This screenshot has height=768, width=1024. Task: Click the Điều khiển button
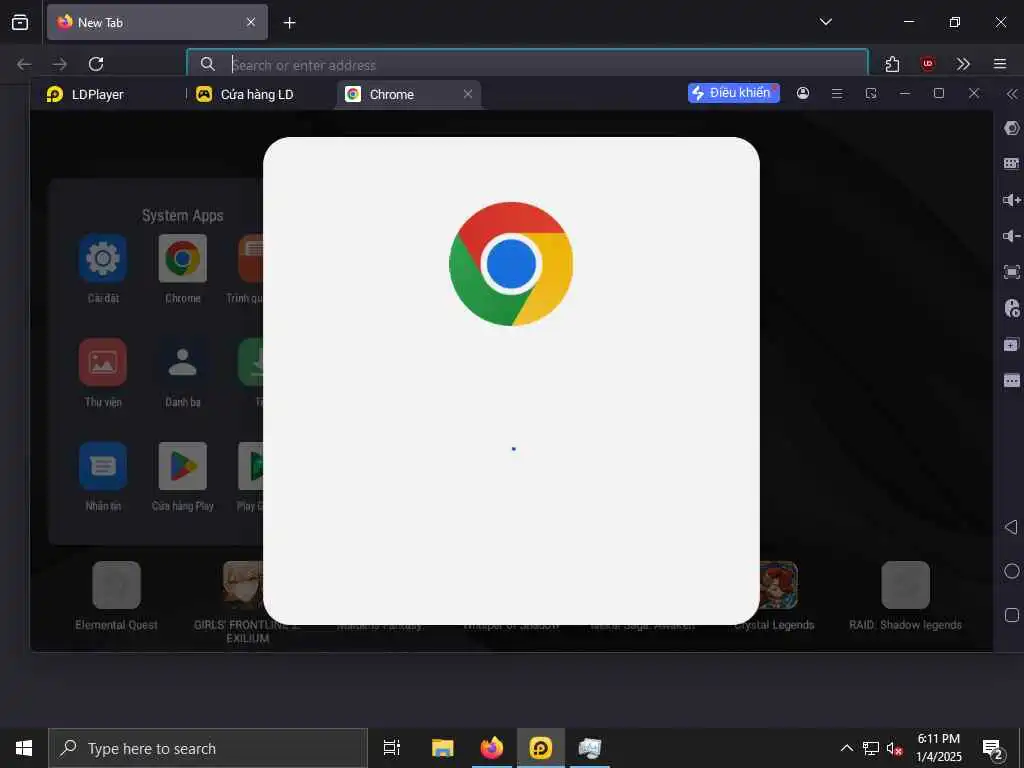pyautogui.click(x=733, y=93)
